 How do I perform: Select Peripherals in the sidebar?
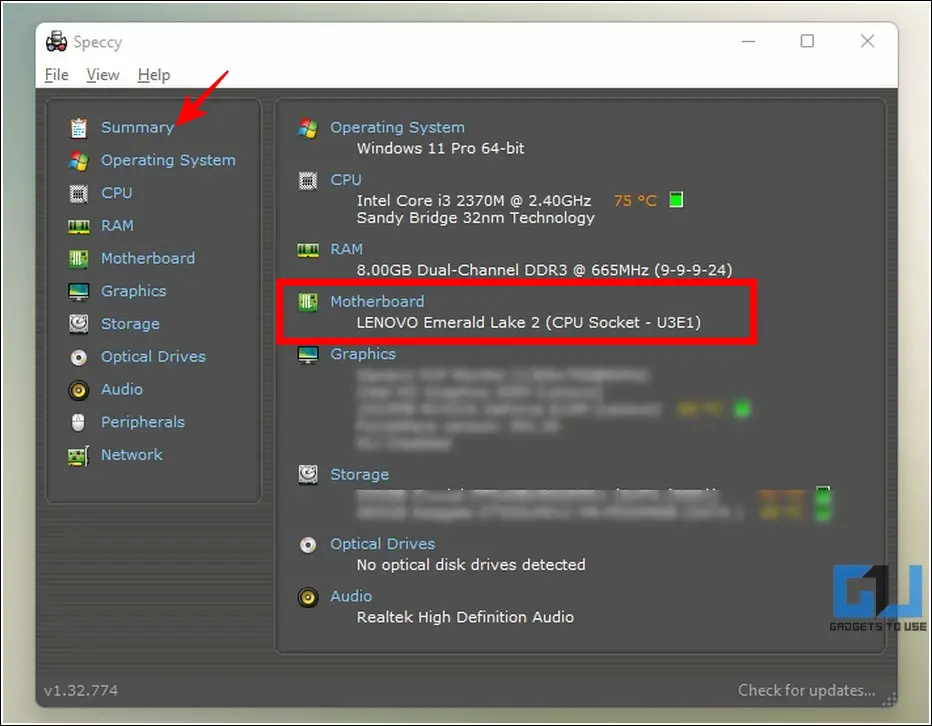click(143, 422)
